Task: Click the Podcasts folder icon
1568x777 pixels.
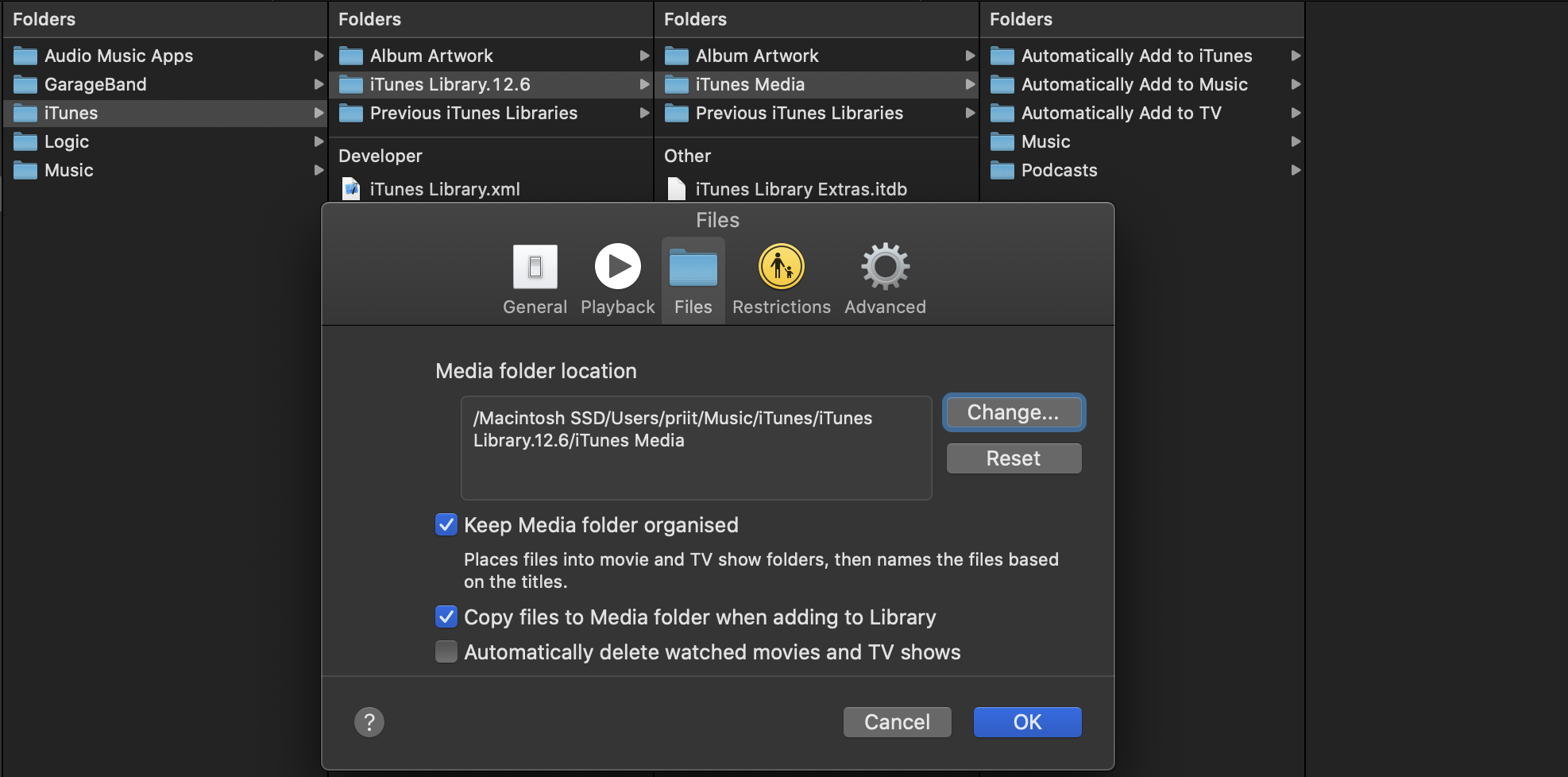Action: click(x=1002, y=170)
